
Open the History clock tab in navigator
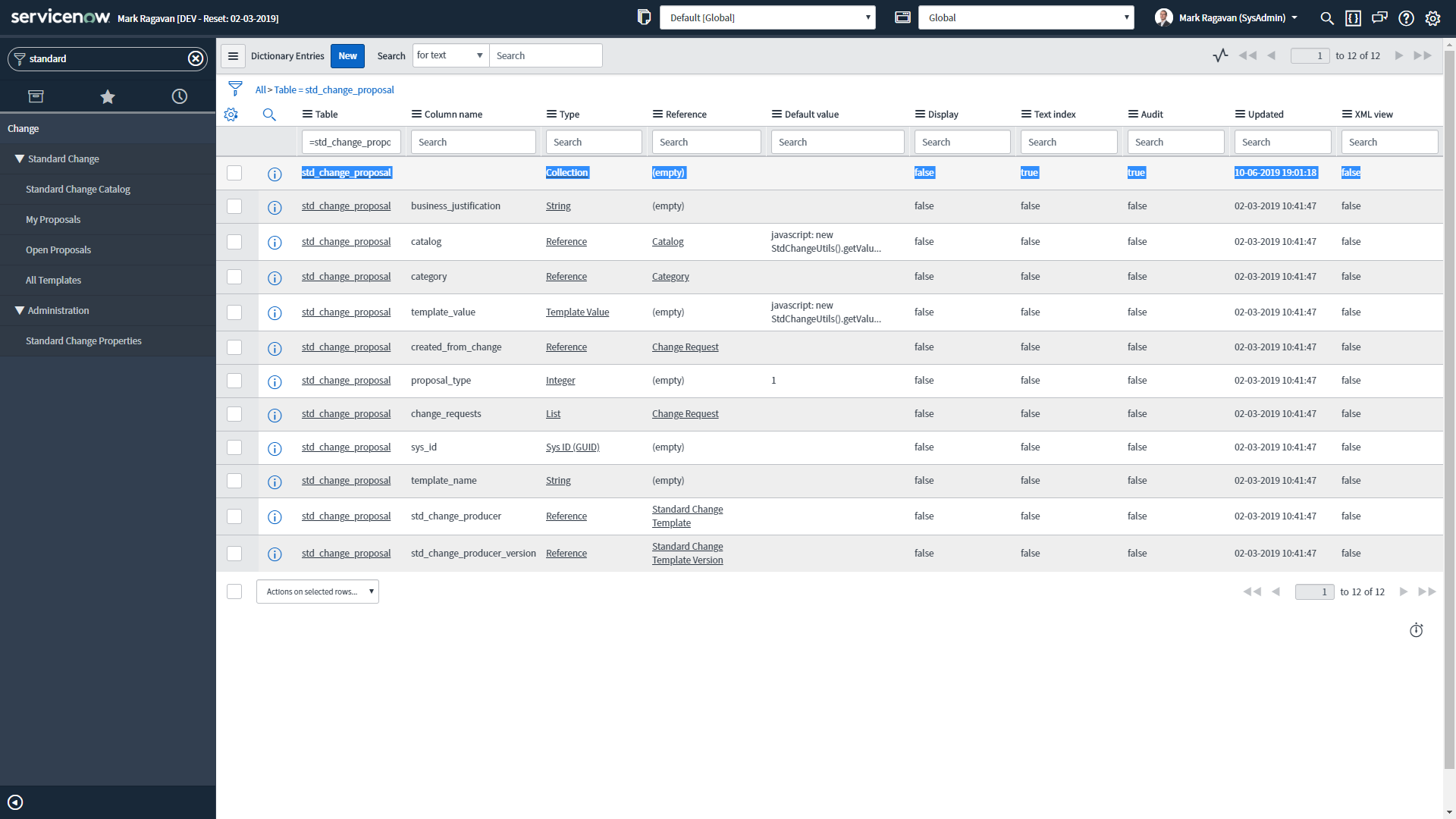pyautogui.click(x=180, y=96)
